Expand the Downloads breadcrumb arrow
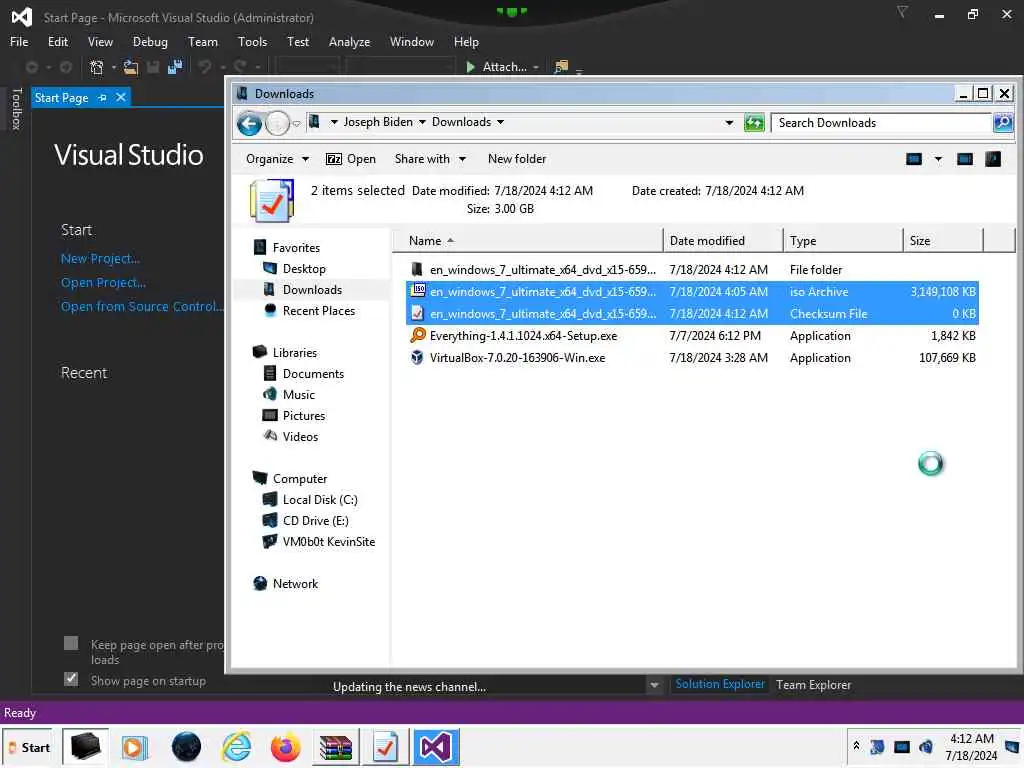1024x768 pixels. tap(500, 122)
